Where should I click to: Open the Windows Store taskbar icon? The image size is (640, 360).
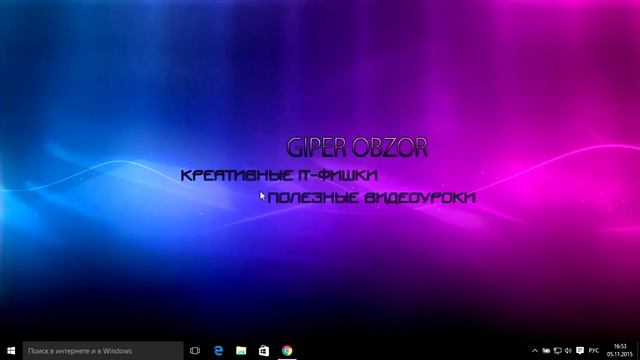(x=264, y=351)
